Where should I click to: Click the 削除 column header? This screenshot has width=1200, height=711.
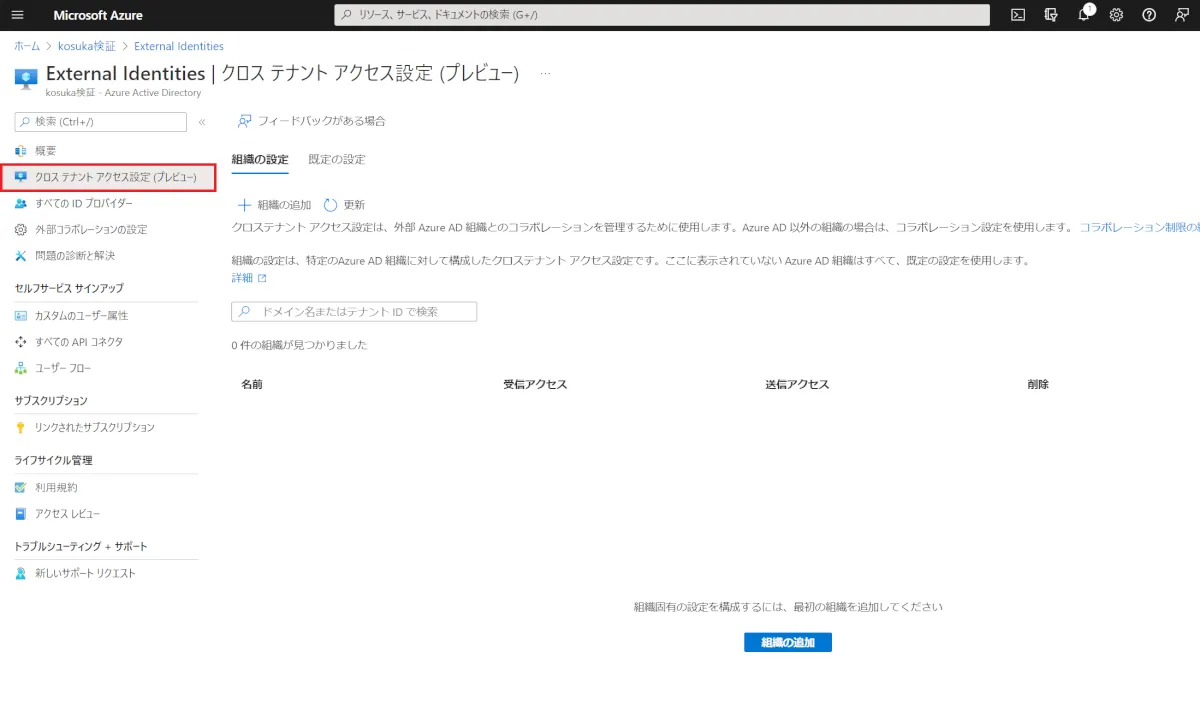point(1038,384)
